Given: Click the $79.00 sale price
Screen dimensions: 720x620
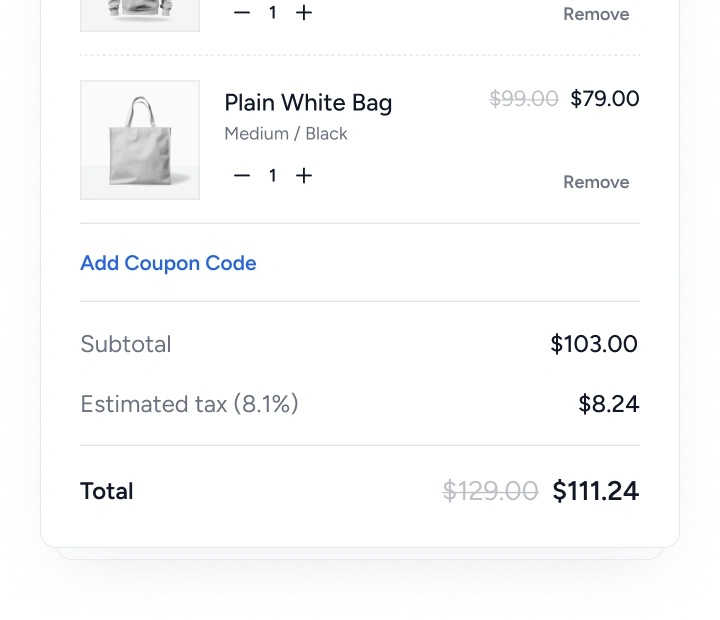Looking at the screenshot, I should coord(605,99).
